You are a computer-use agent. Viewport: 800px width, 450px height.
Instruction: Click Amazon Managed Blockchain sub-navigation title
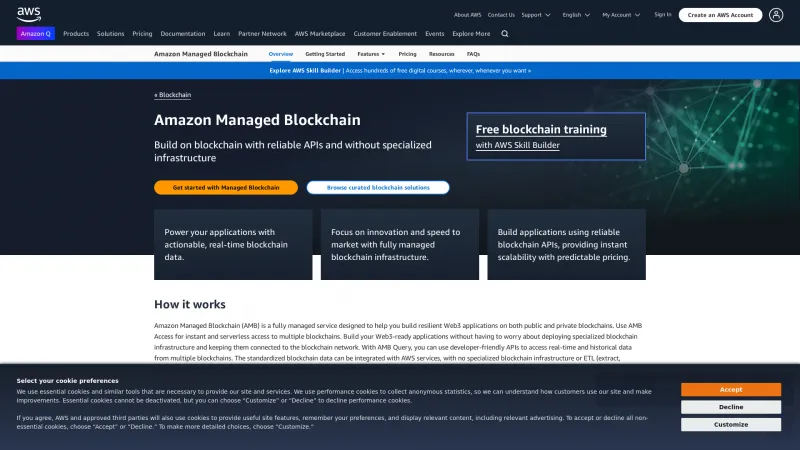[x=201, y=54]
